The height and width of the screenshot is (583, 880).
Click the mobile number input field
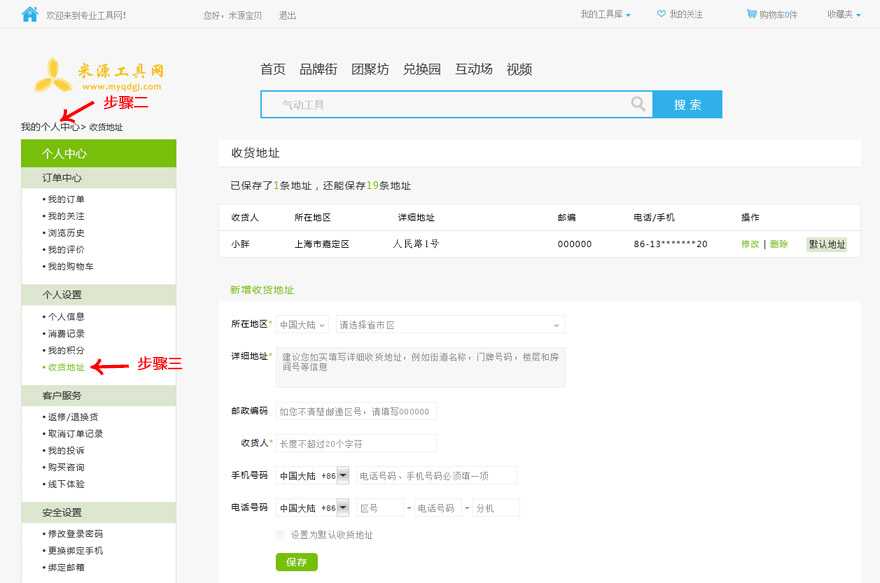point(436,476)
